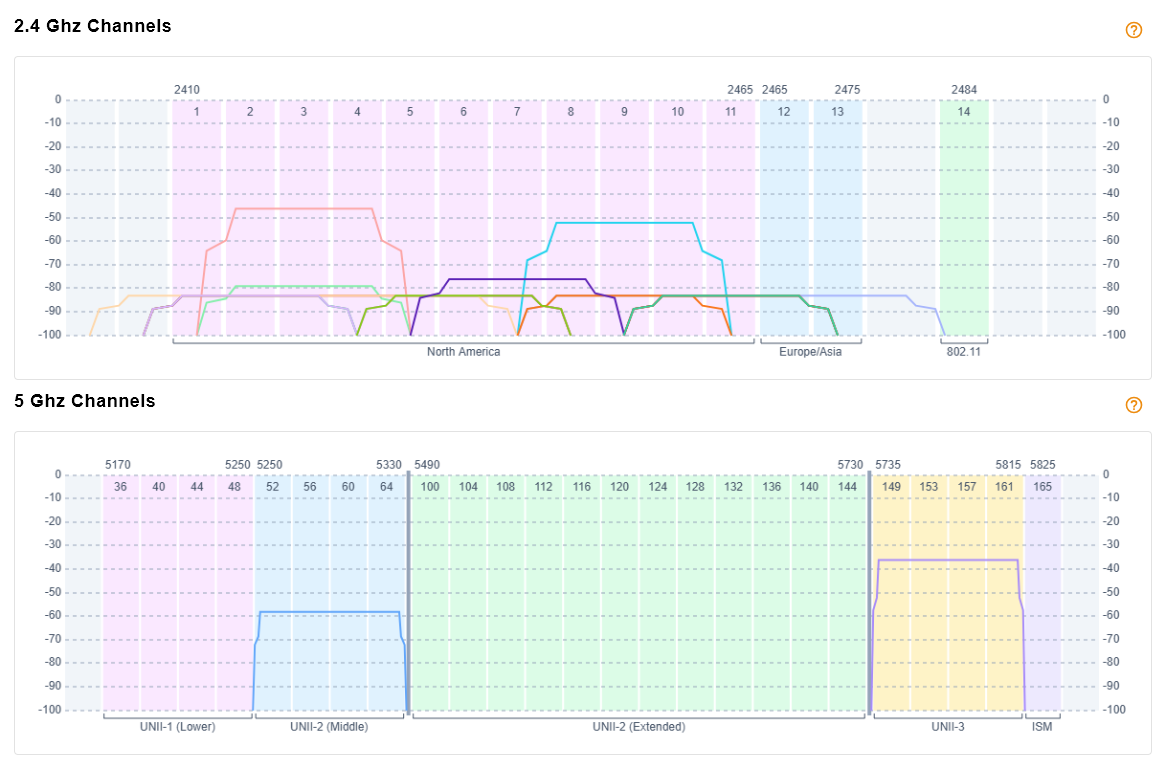
Task: Click channel 104 label in 5 GHz chart
Action: pyautogui.click(x=468, y=487)
